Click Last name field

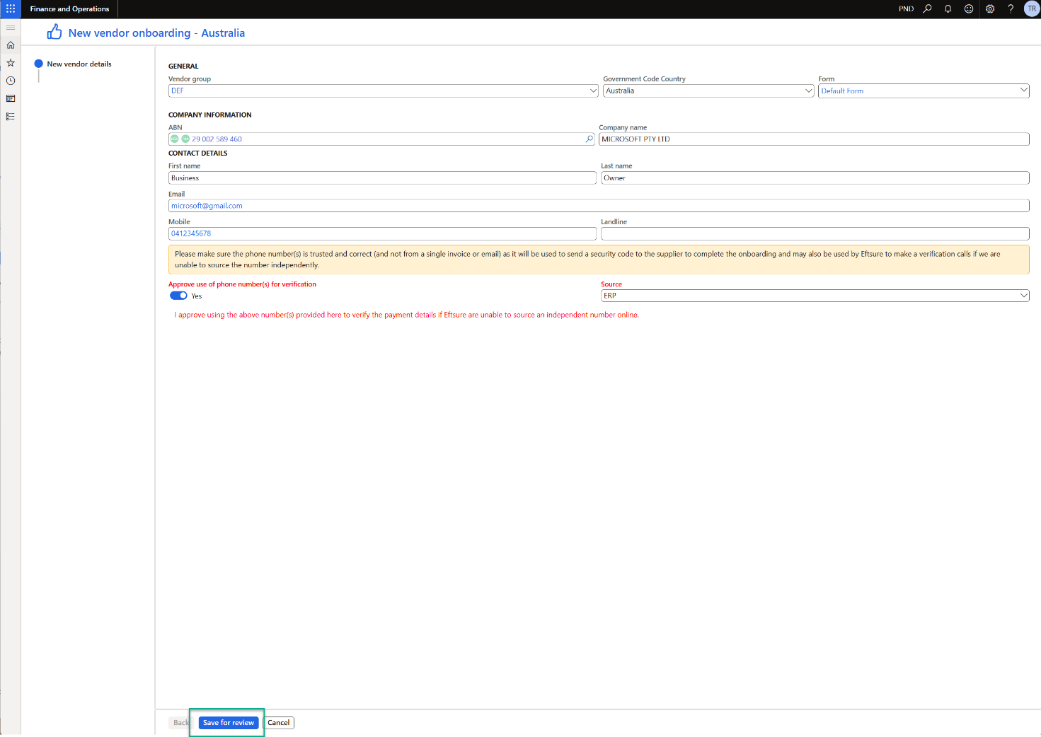[x=815, y=178]
